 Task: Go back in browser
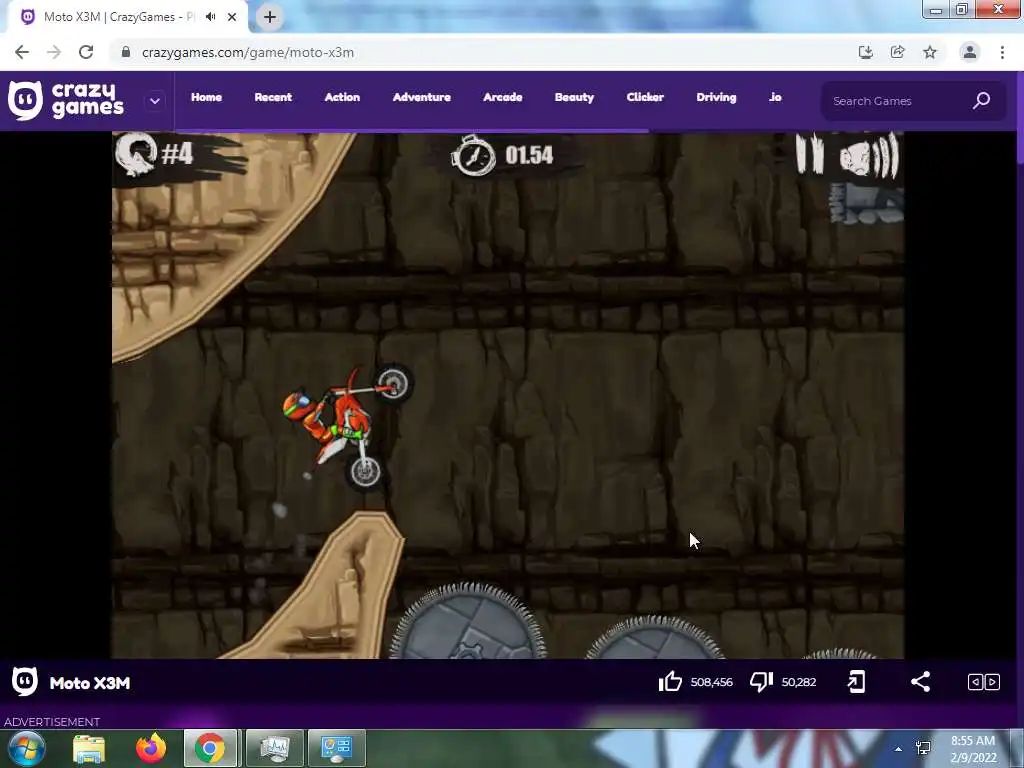[x=22, y=52]
